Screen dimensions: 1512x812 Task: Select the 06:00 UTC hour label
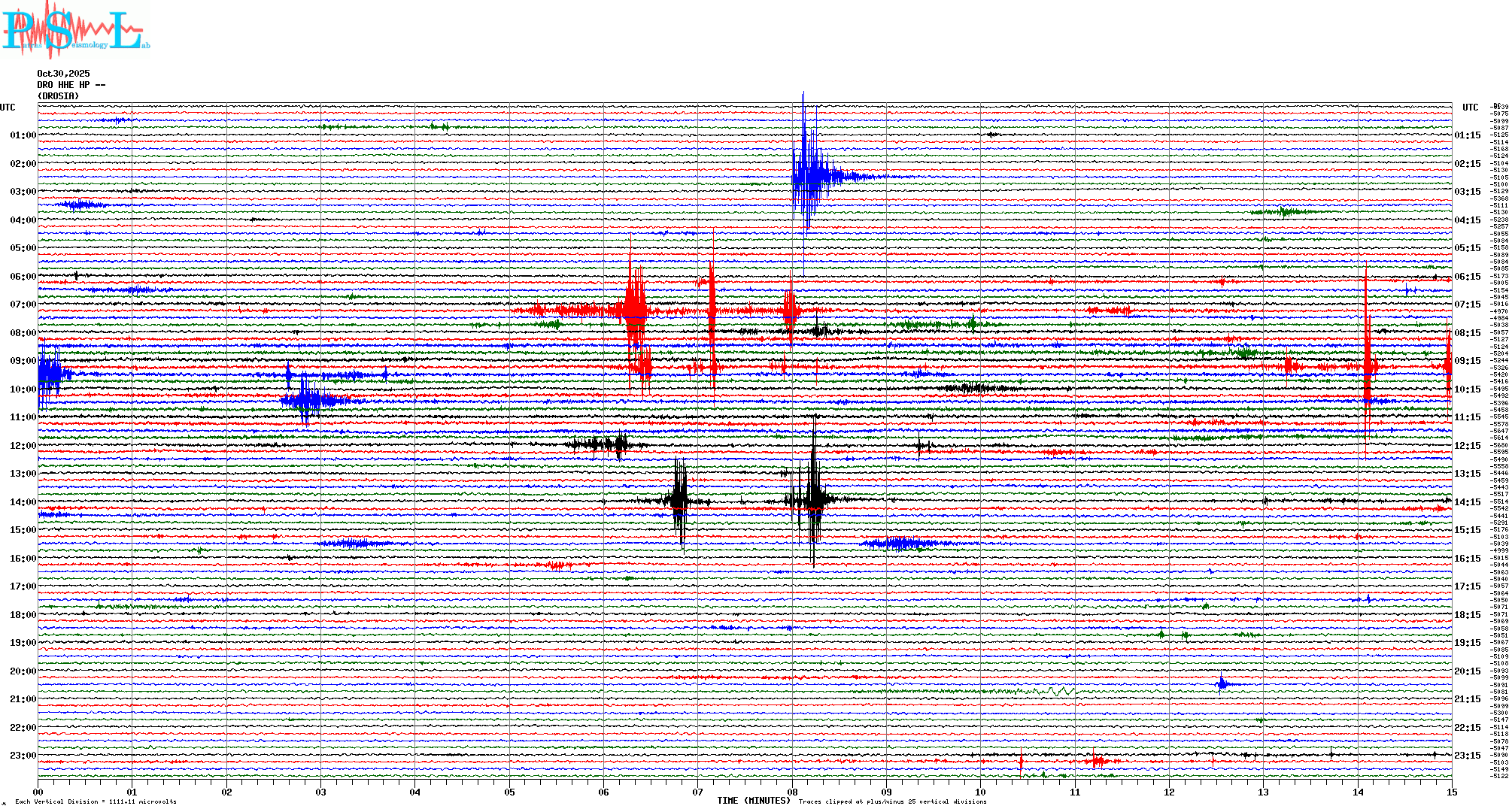[23, 277]
